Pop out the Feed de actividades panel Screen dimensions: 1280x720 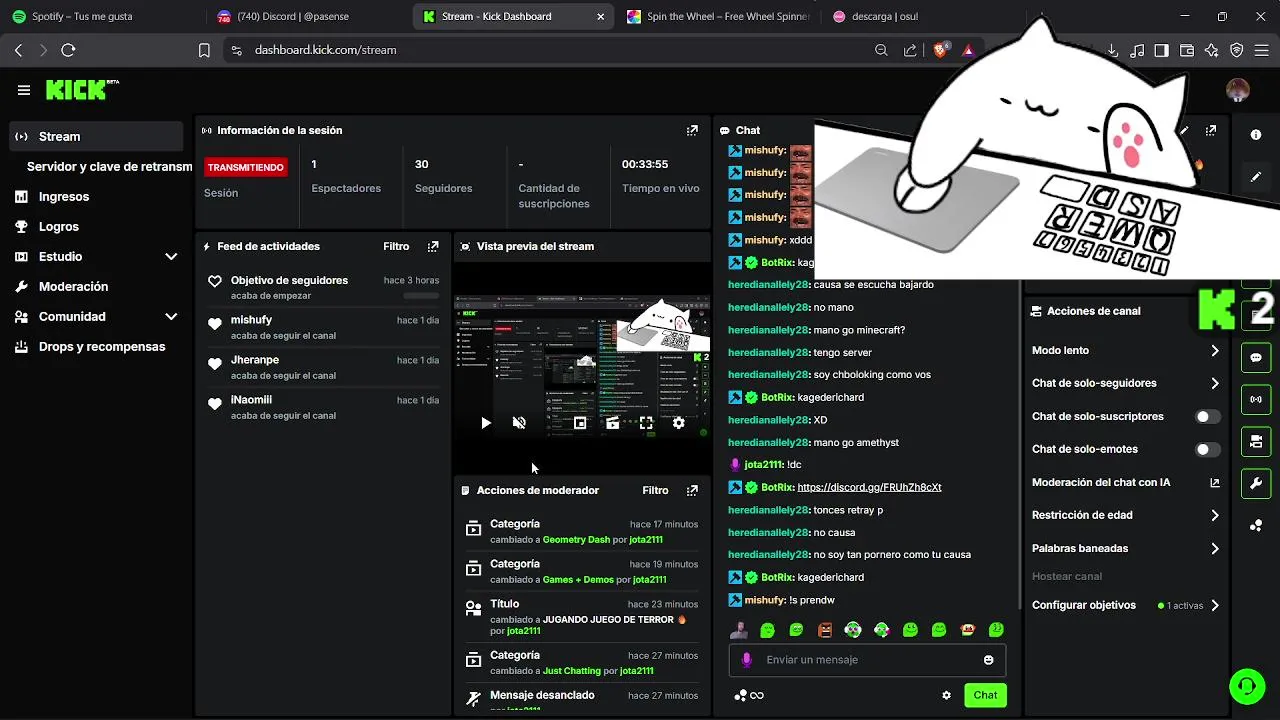pyautogui.click(x=433, y=246)
